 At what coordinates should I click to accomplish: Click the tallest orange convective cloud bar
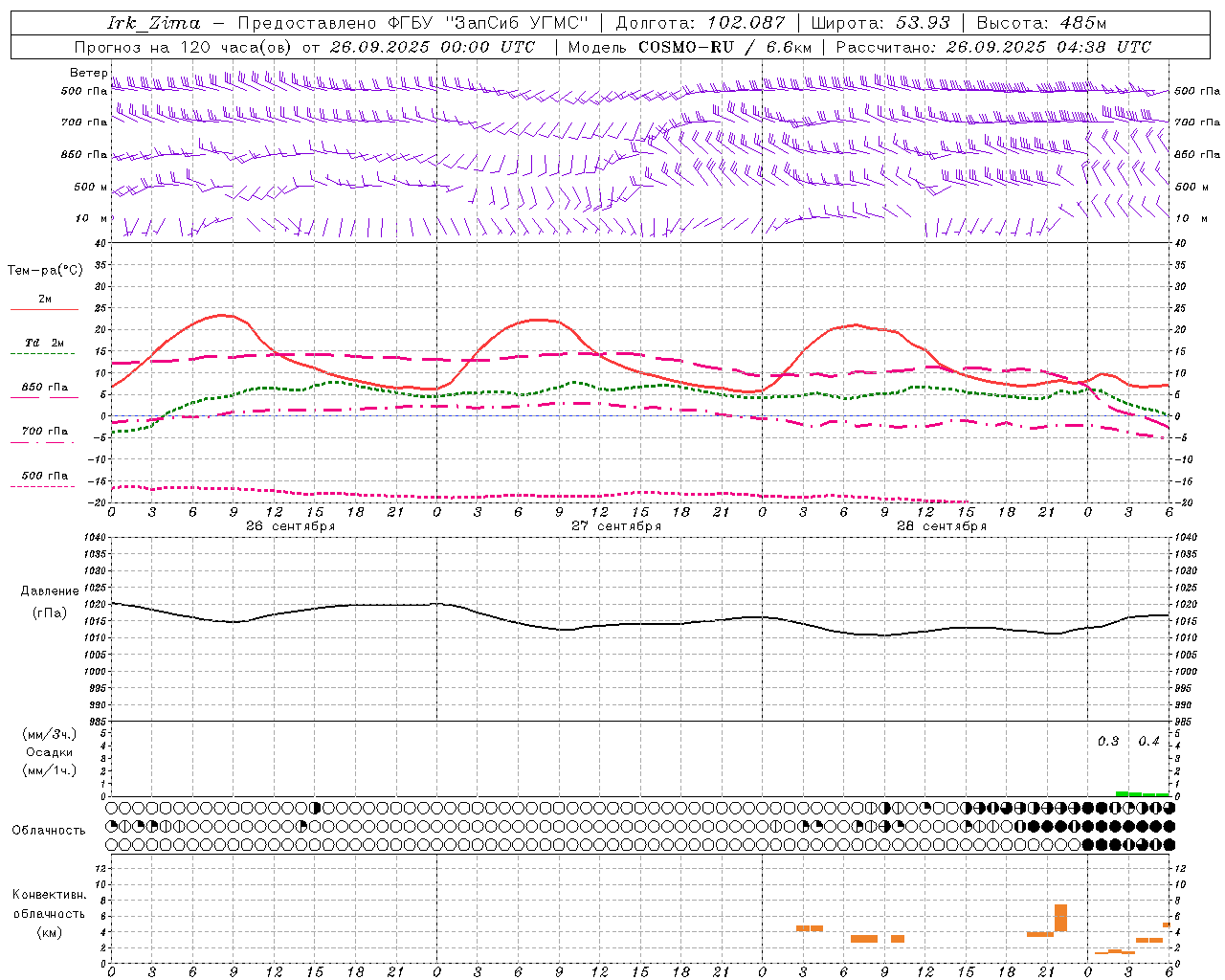[x=1060, y=918]
